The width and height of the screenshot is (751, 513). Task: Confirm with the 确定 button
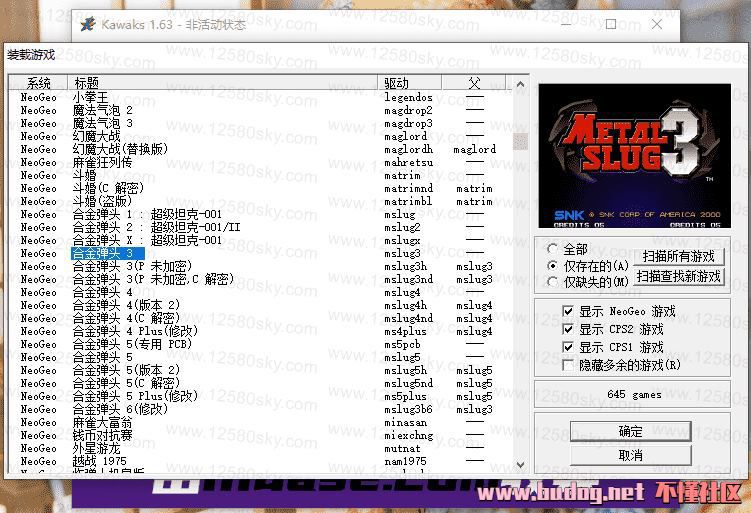tap(630, 432)
